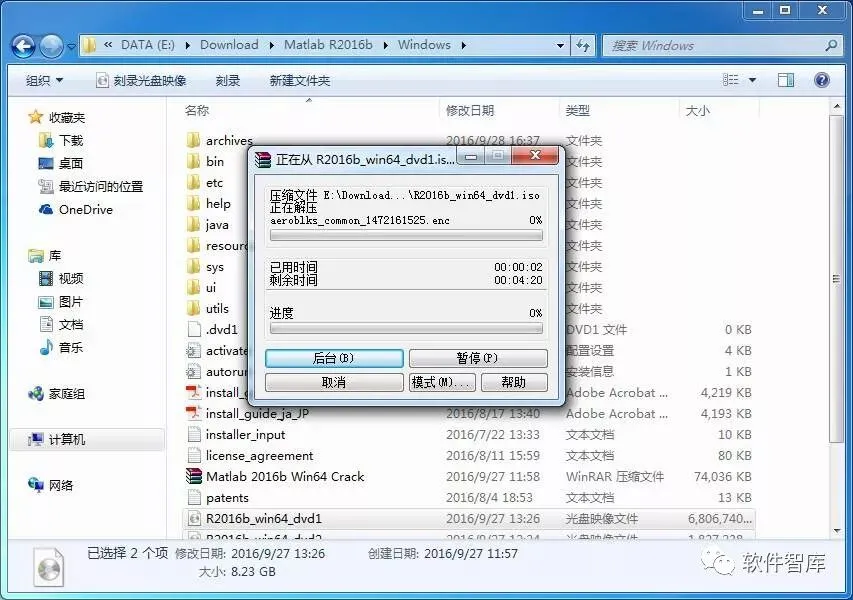Select the archives folder icon
The image size is (853, 600).
tap(193, 141)
